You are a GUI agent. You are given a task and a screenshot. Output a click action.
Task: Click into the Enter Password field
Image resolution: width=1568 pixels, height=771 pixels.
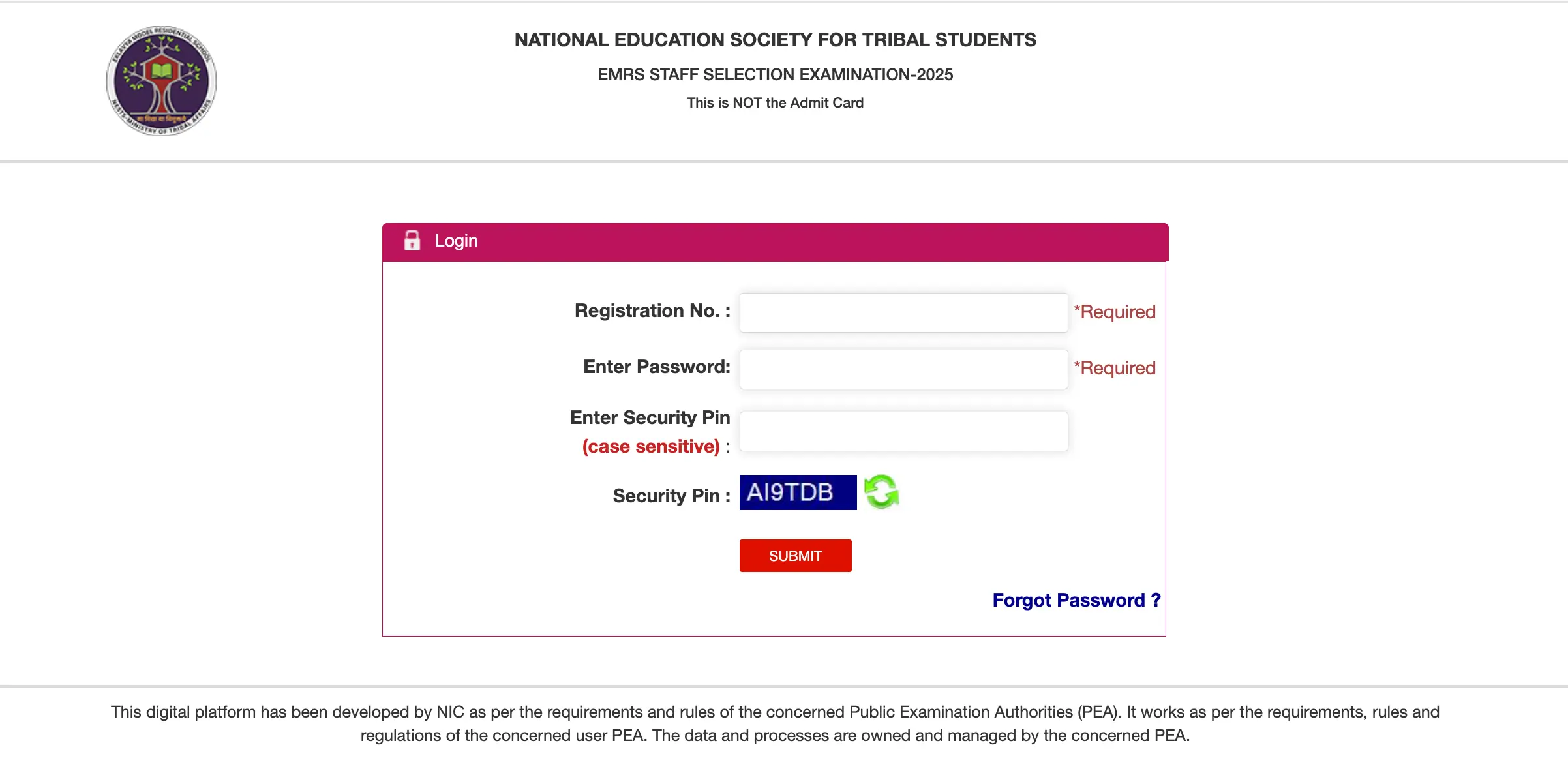(x=903, y=369)
